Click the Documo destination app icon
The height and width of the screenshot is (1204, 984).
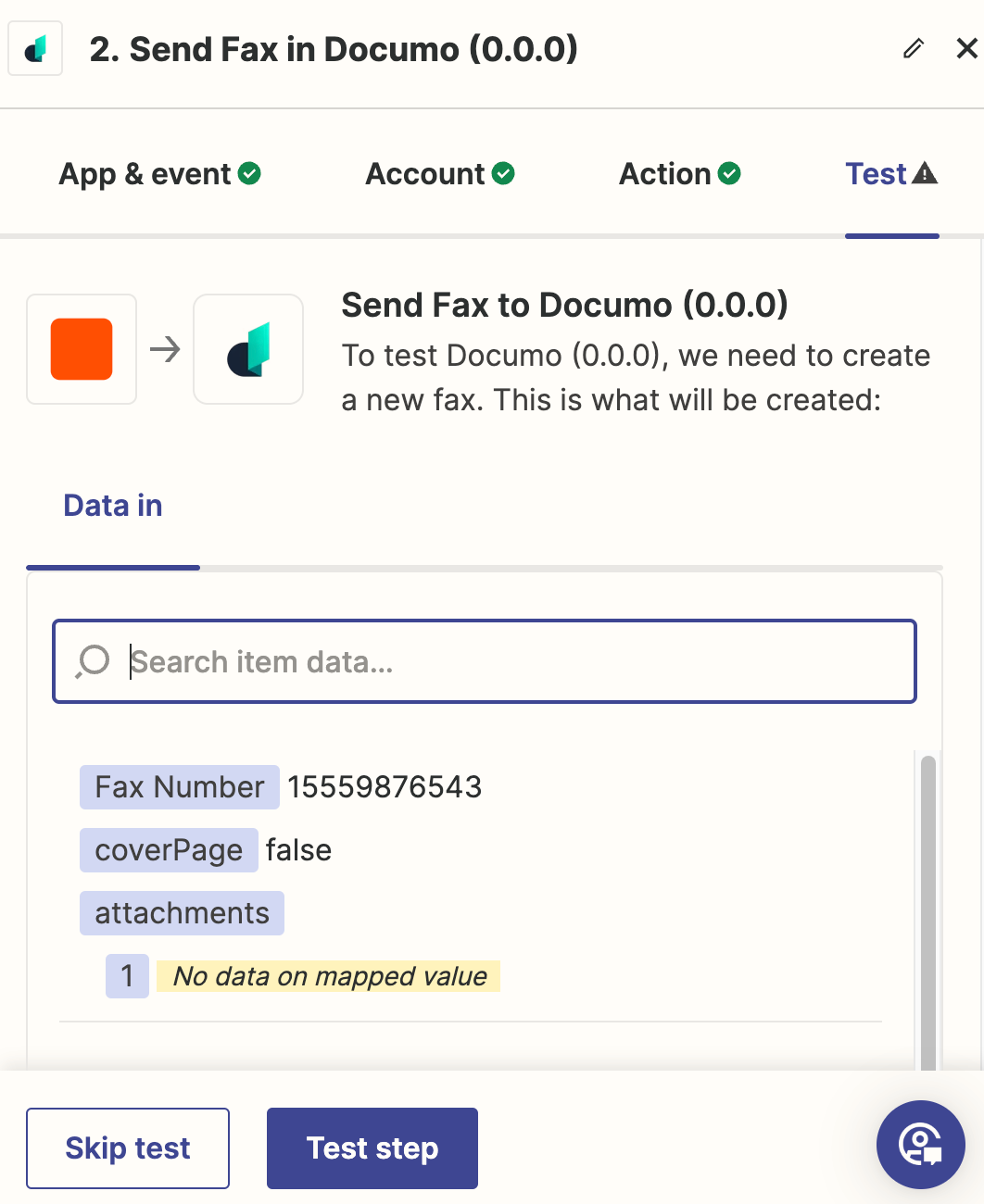click(248, 349)
